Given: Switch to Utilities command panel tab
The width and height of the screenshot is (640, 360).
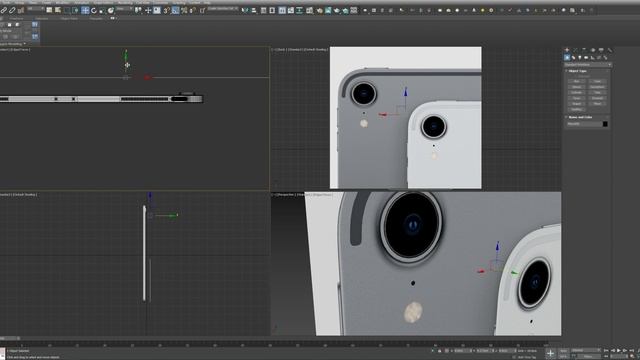Looking at the screenshot, I should (x=610, y=50).
